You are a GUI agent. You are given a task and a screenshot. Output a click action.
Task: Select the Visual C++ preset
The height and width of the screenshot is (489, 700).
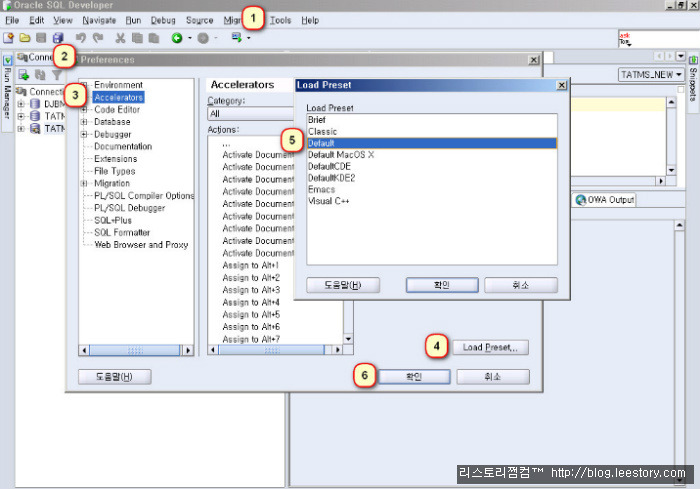(432, 201)
